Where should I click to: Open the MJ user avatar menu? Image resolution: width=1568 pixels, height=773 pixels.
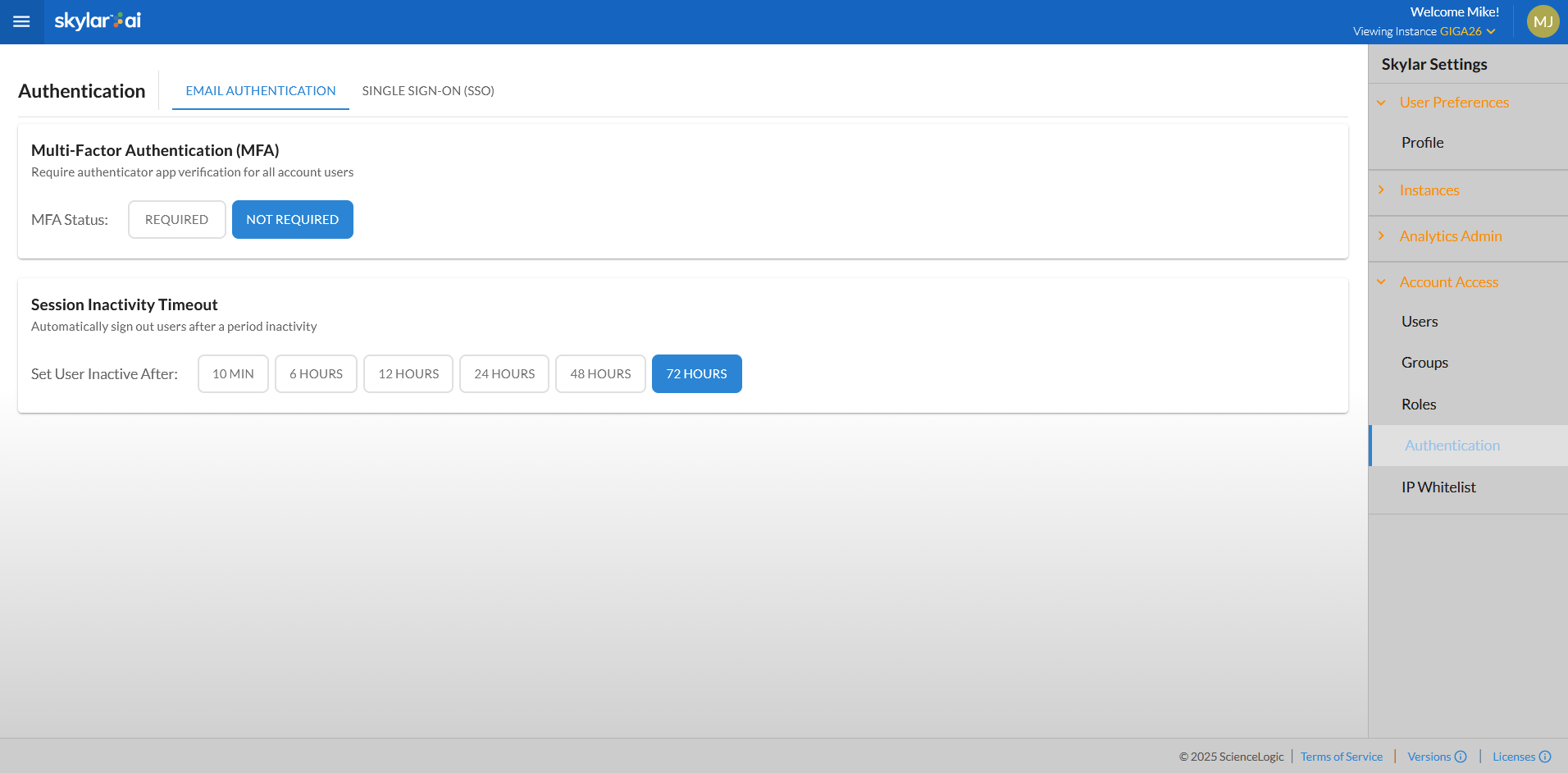pyautogui.click(x=1543, y=22)
